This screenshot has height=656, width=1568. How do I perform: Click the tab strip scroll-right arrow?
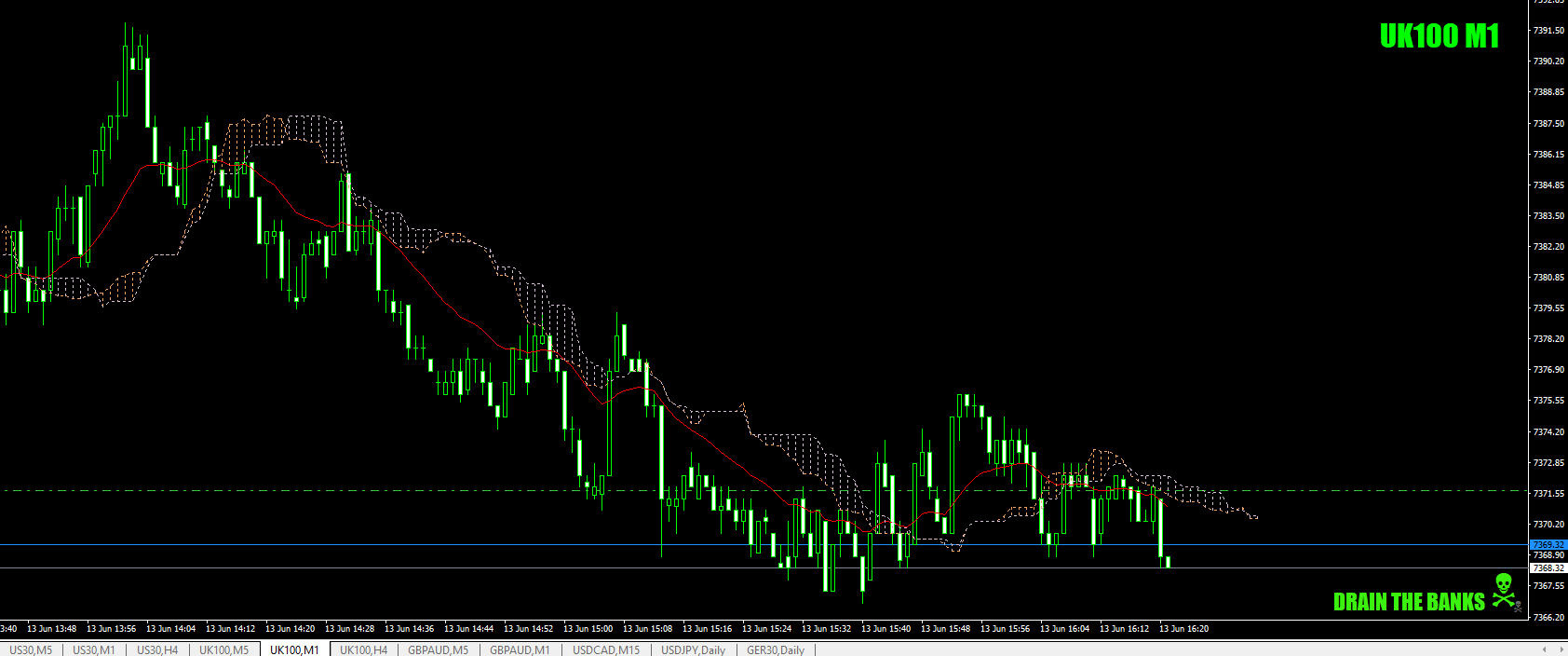[1560, 649]
